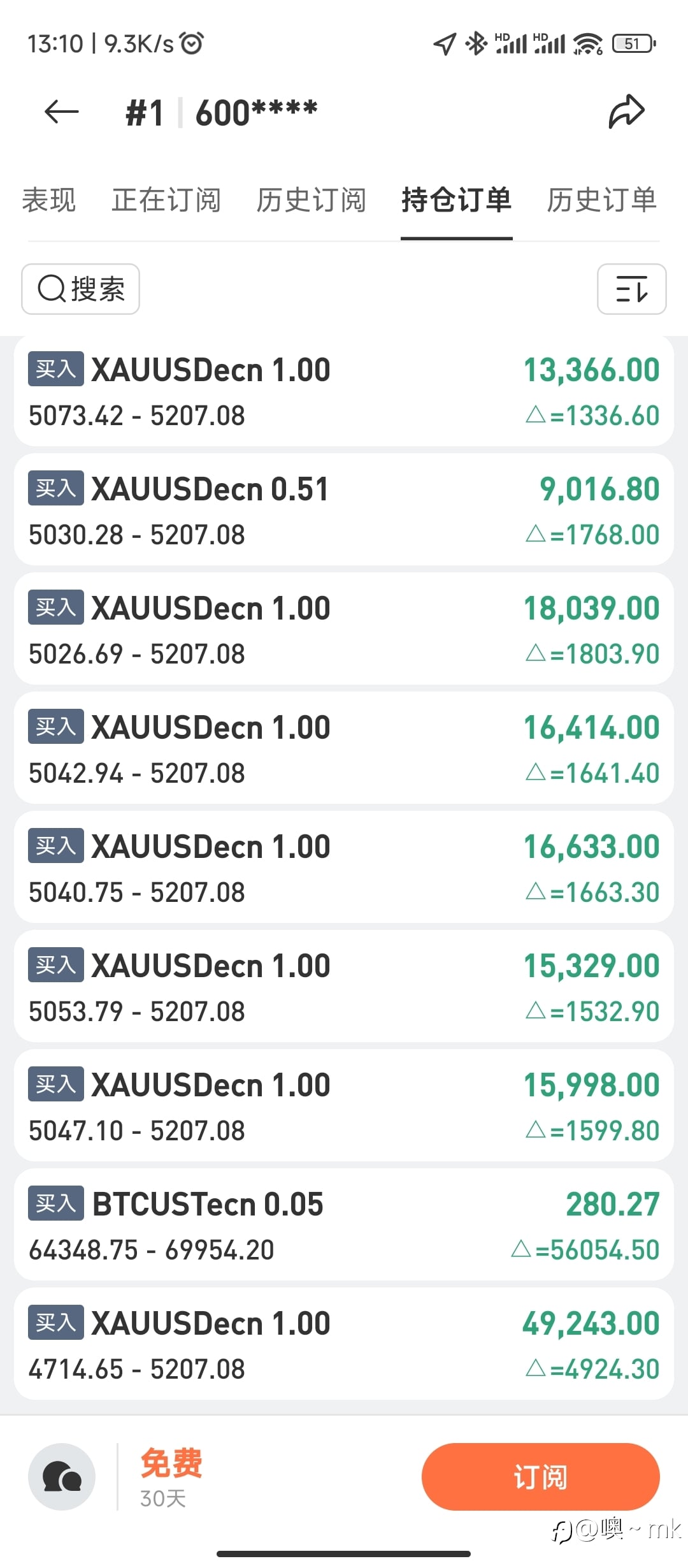Switch to the 正在订阅 tab

166,200
